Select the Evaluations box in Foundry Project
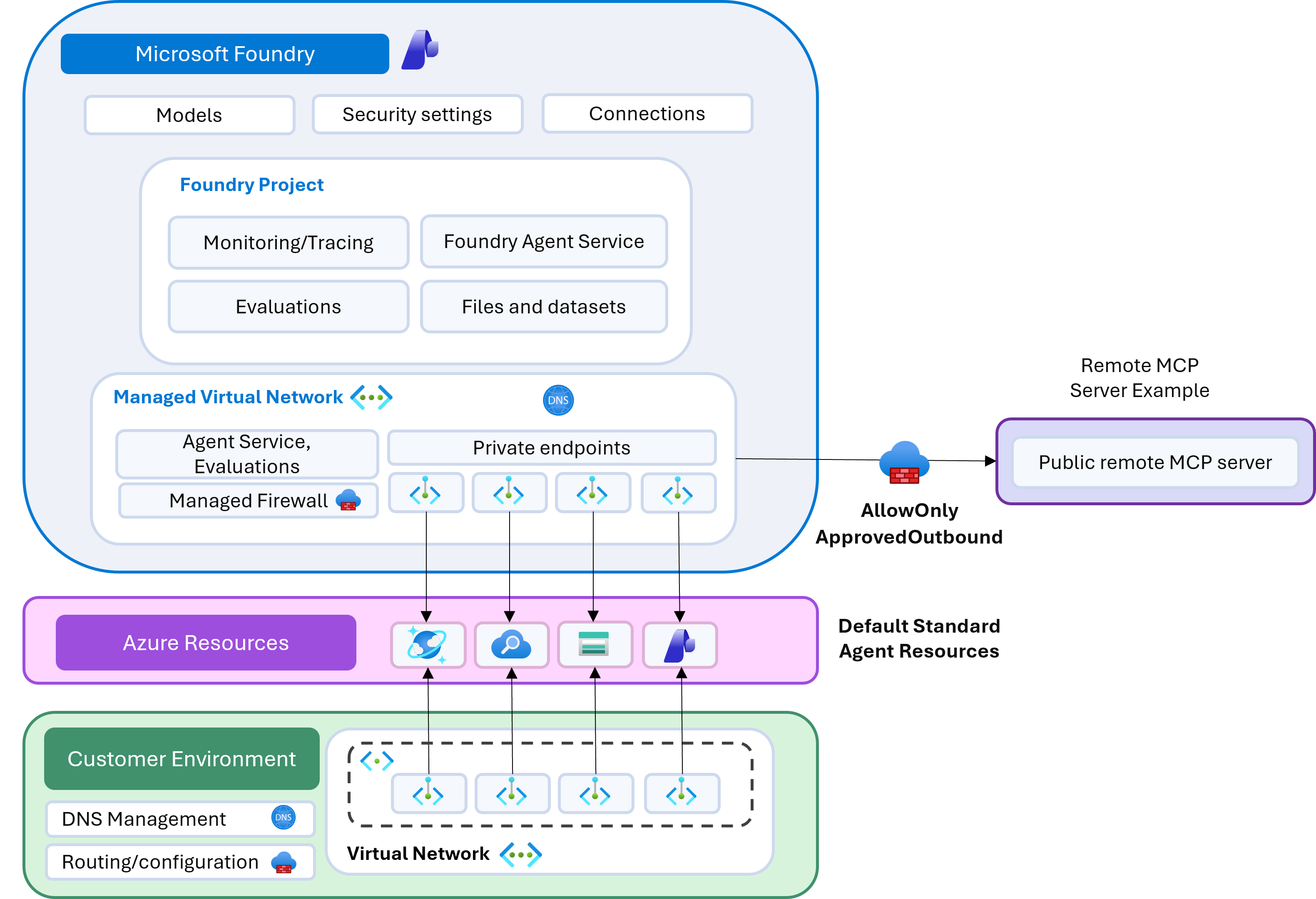 pos(289,306)
